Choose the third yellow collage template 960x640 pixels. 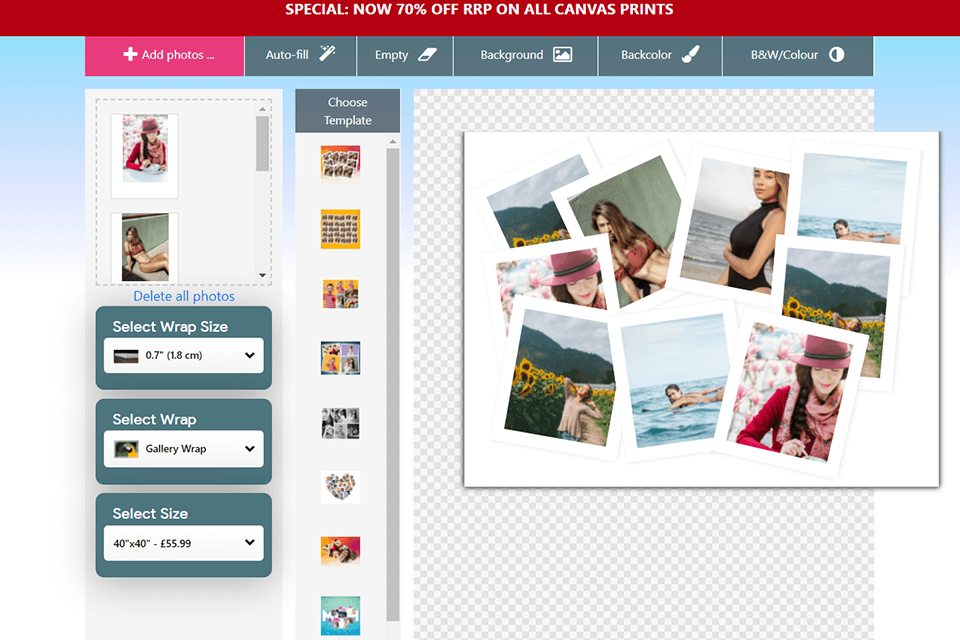pyautogui.click(x=340, y=294)
